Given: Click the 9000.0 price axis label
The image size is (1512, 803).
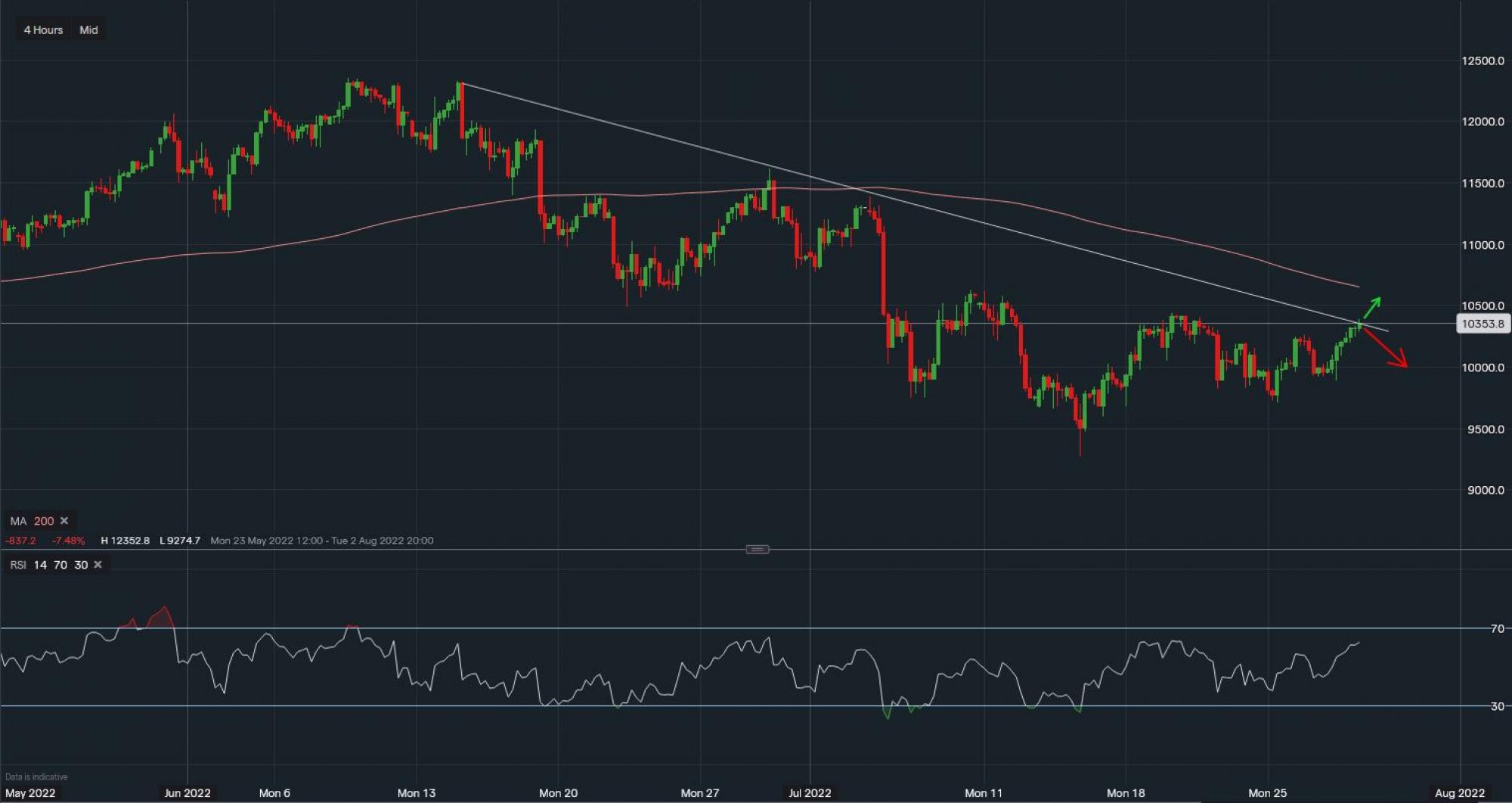Looking at the screenshot, I should (1486, 490).
